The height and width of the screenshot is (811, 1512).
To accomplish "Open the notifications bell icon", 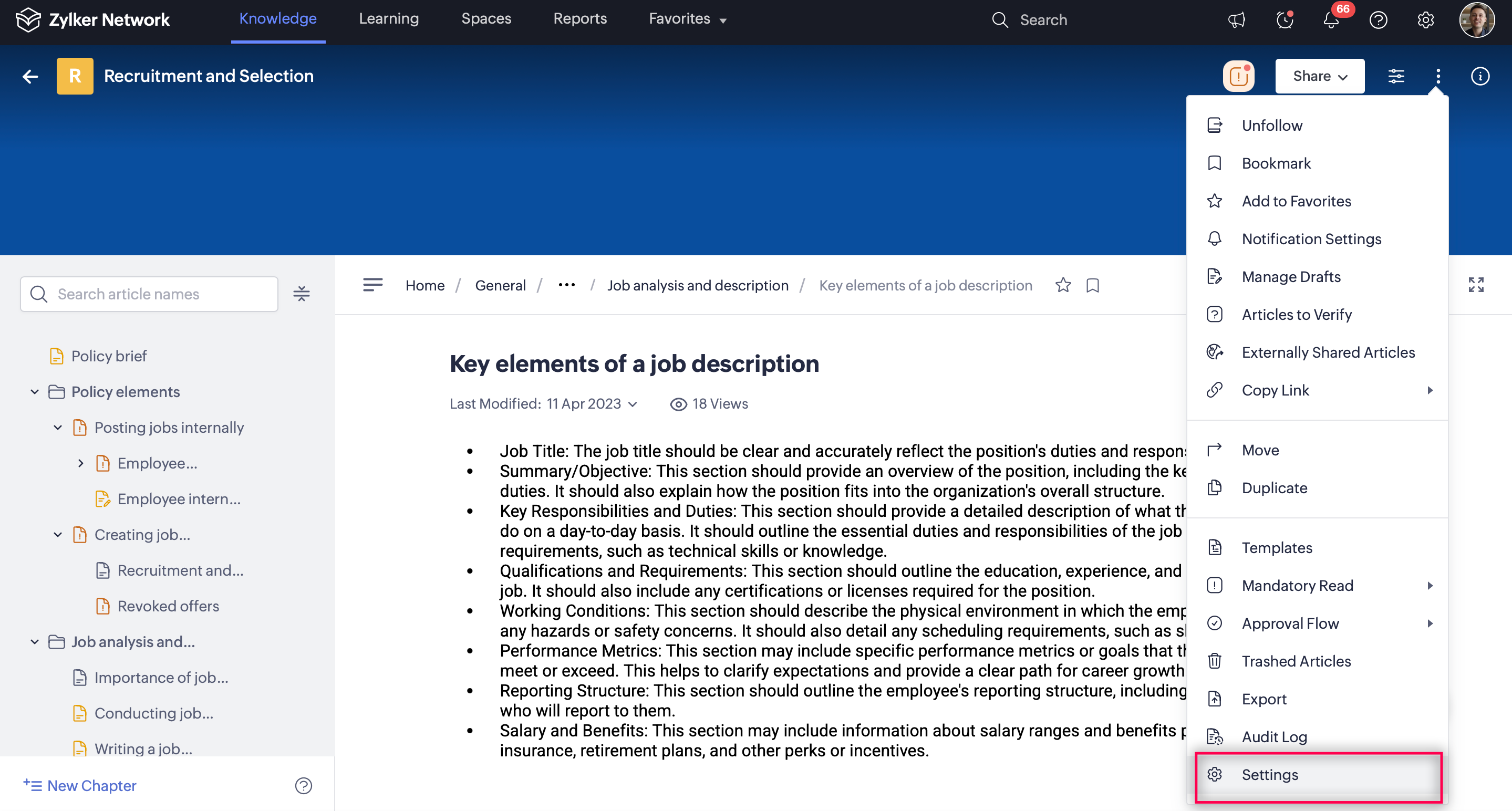I will click(x=1331, y=20).
